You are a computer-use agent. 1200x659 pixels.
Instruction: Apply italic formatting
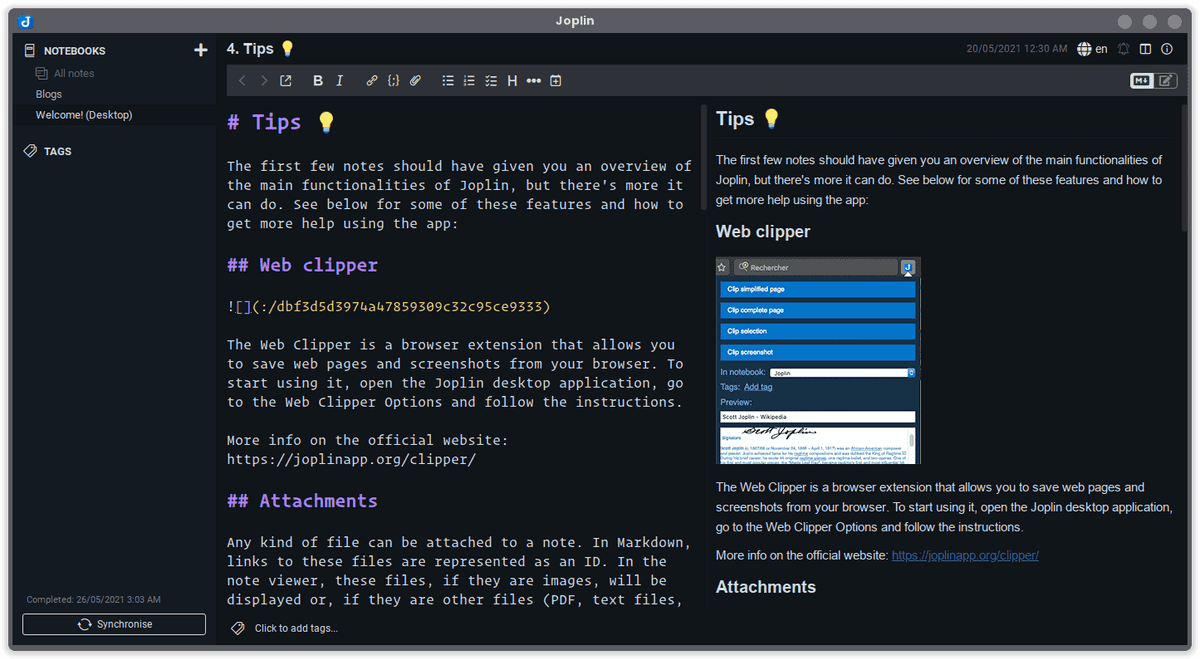(340, 81)
